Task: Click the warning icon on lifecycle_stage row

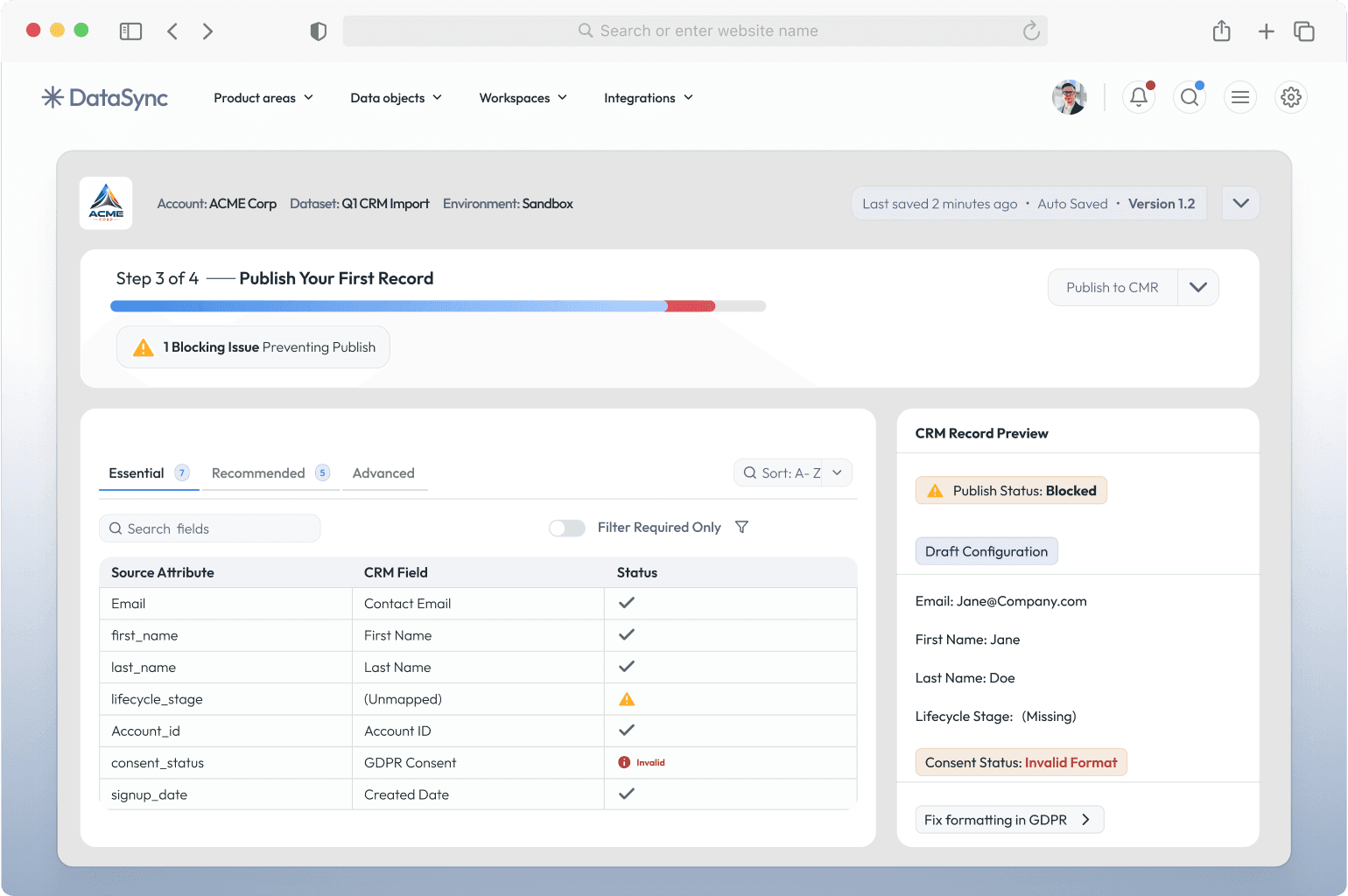Action: [627, 698]
